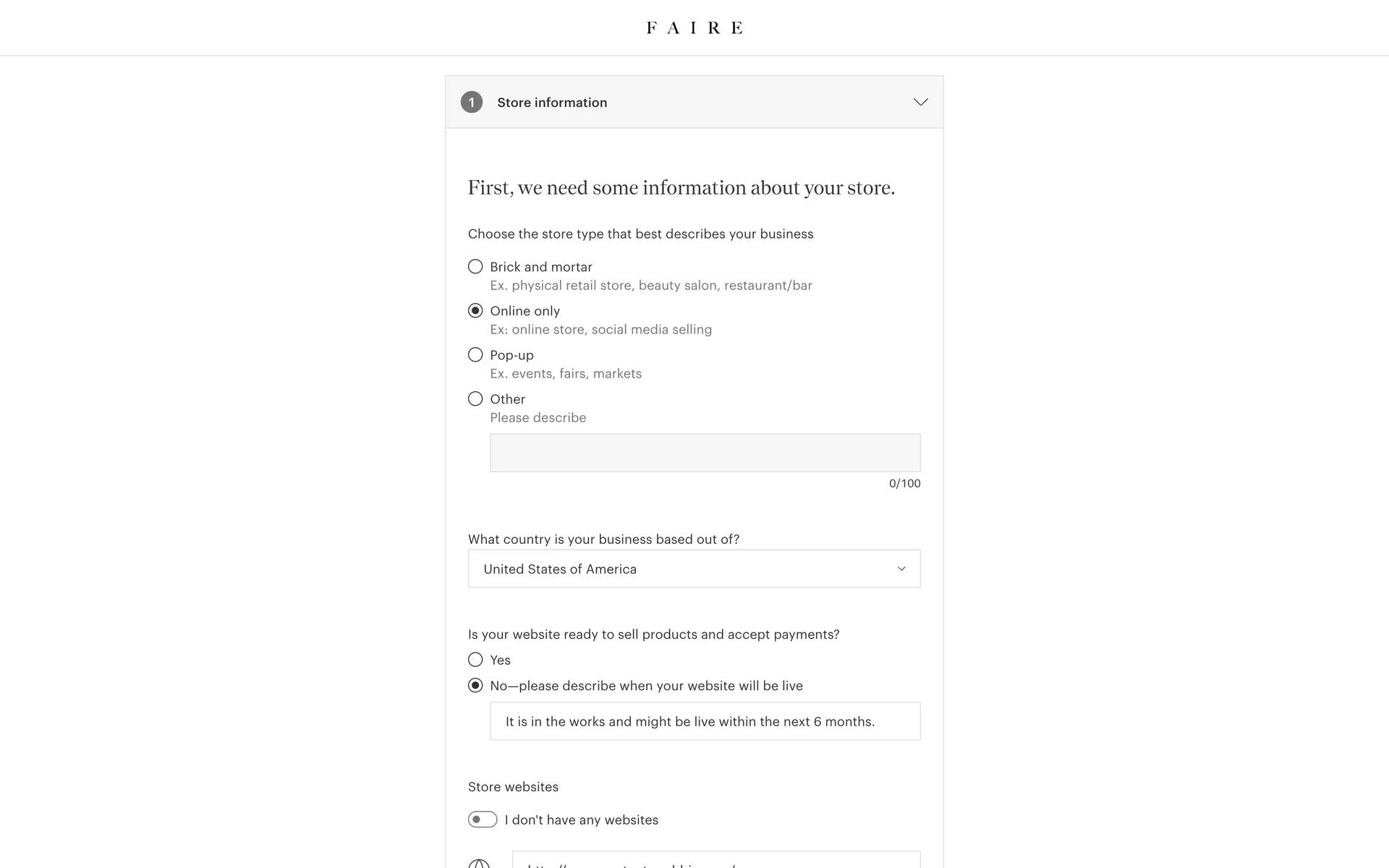Click the I don't have any websites label

582,820
